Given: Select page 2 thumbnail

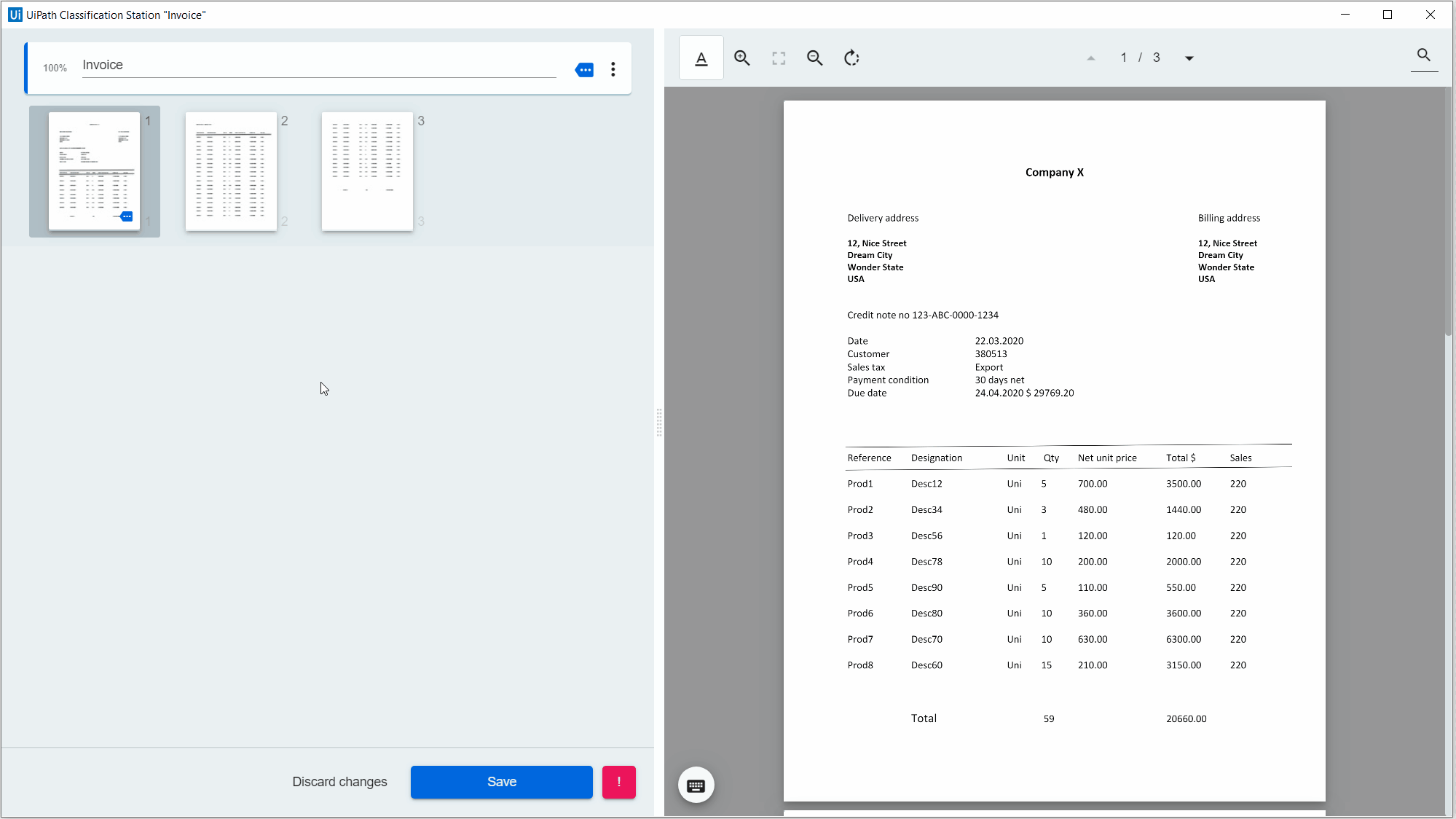Looking at the screenshot, I should [x=231, y=171].
